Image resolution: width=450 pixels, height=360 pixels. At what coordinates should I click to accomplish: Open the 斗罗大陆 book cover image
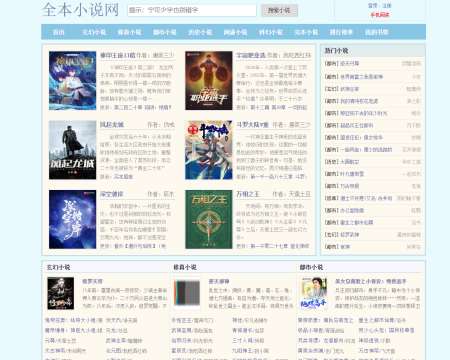[209, 150]
